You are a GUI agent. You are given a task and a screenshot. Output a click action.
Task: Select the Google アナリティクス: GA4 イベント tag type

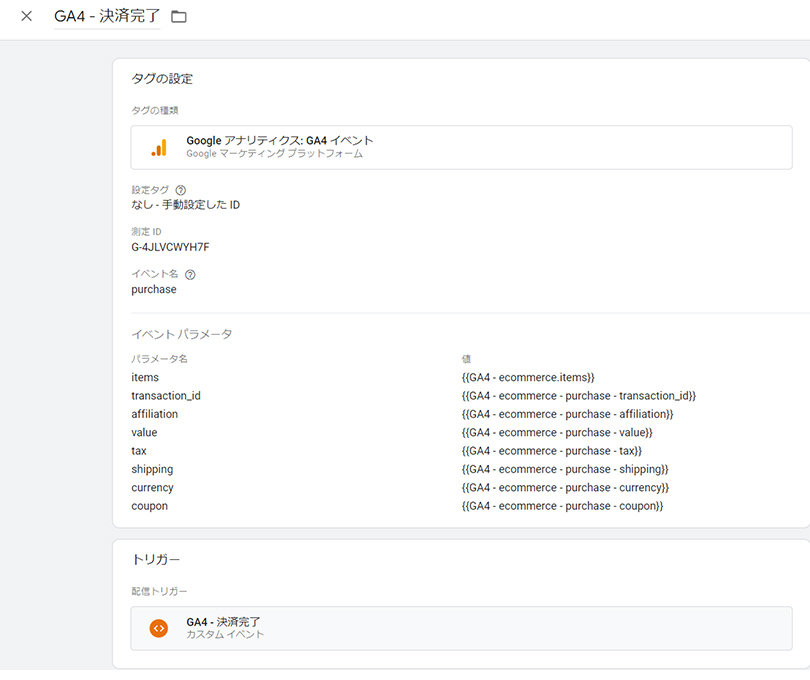point(461,147)
